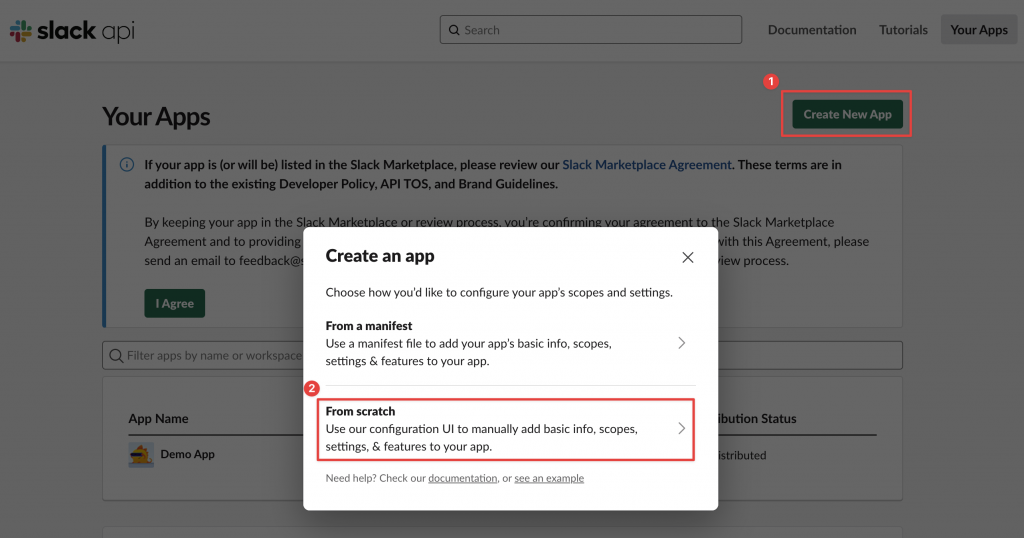Open the documentation help link
This screenshot has height=538, width=1024.
pos(462,479)
